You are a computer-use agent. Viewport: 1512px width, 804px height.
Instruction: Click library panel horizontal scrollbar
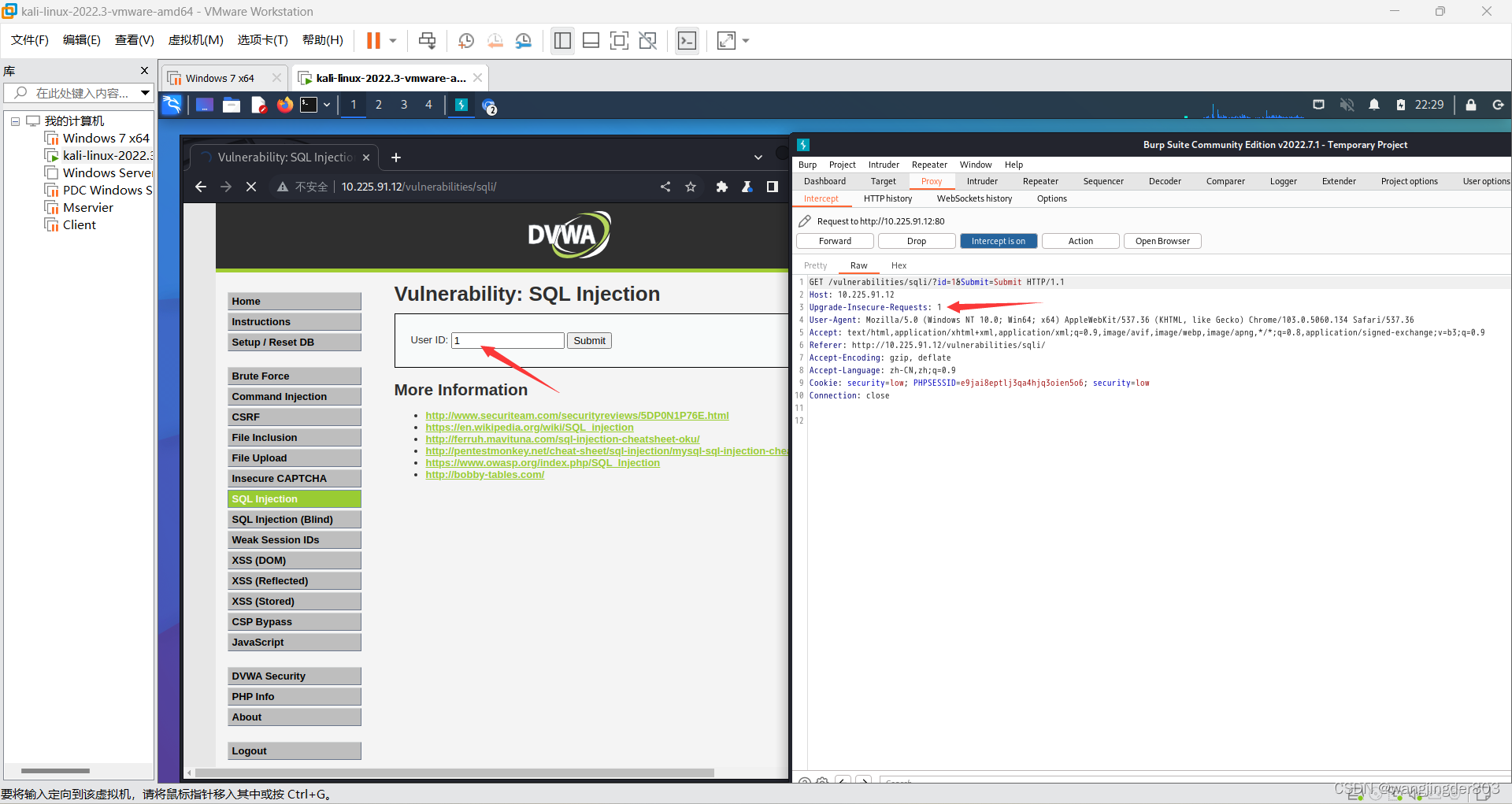tap(55, 771)
